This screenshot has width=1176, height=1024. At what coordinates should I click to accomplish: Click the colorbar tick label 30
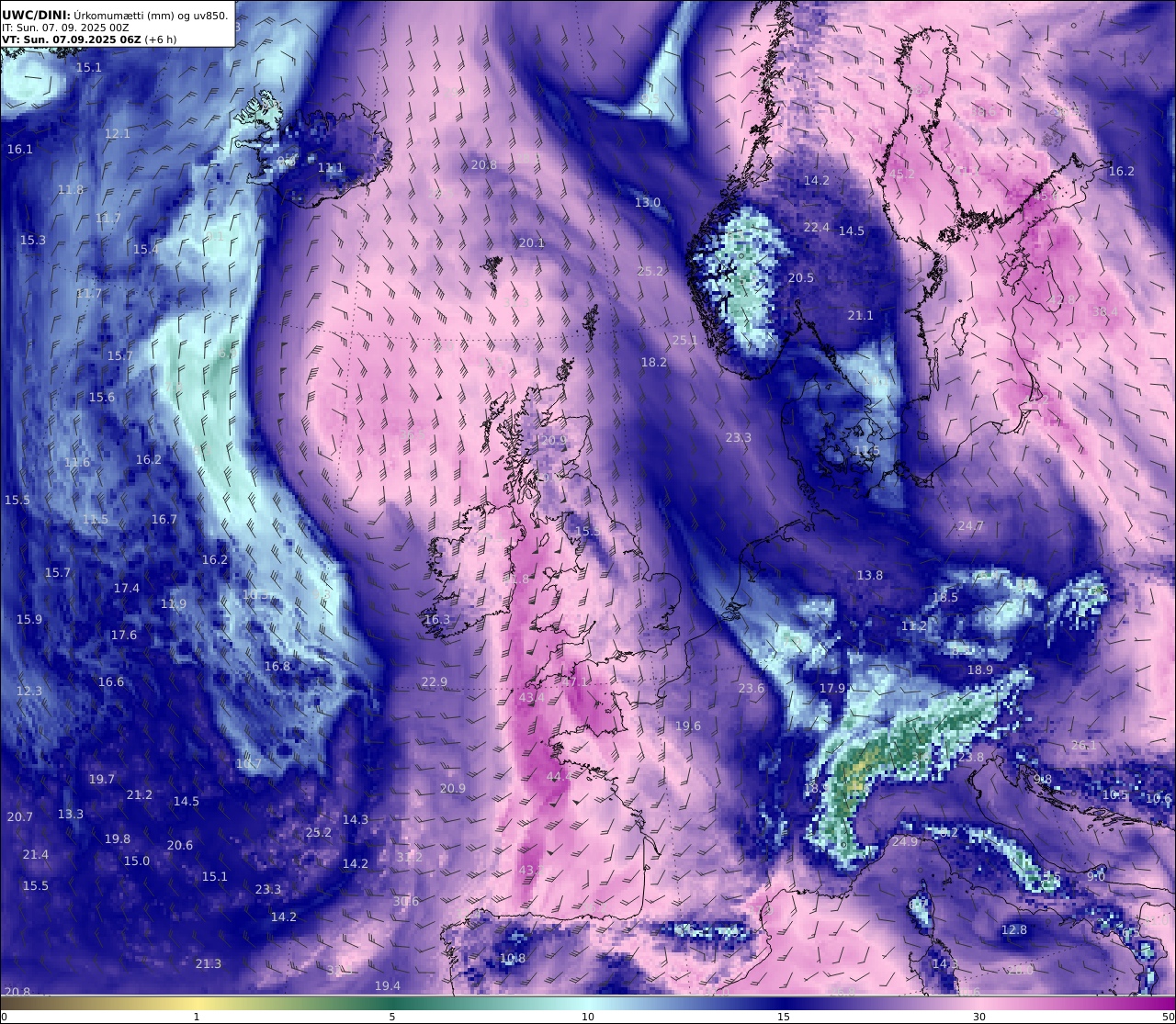tap(979, 1017)
